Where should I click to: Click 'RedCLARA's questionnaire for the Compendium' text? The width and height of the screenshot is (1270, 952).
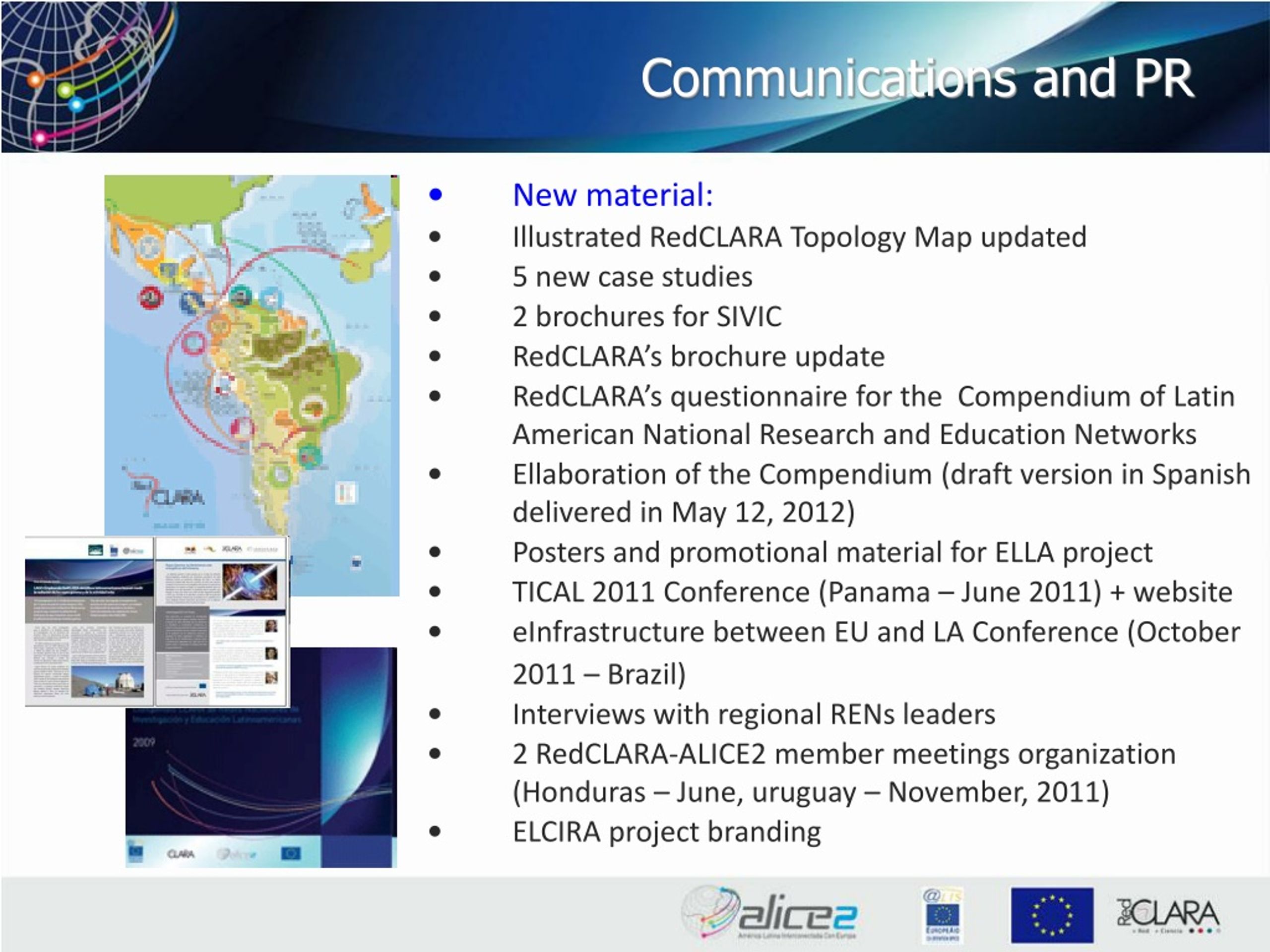tap(873, 396)
